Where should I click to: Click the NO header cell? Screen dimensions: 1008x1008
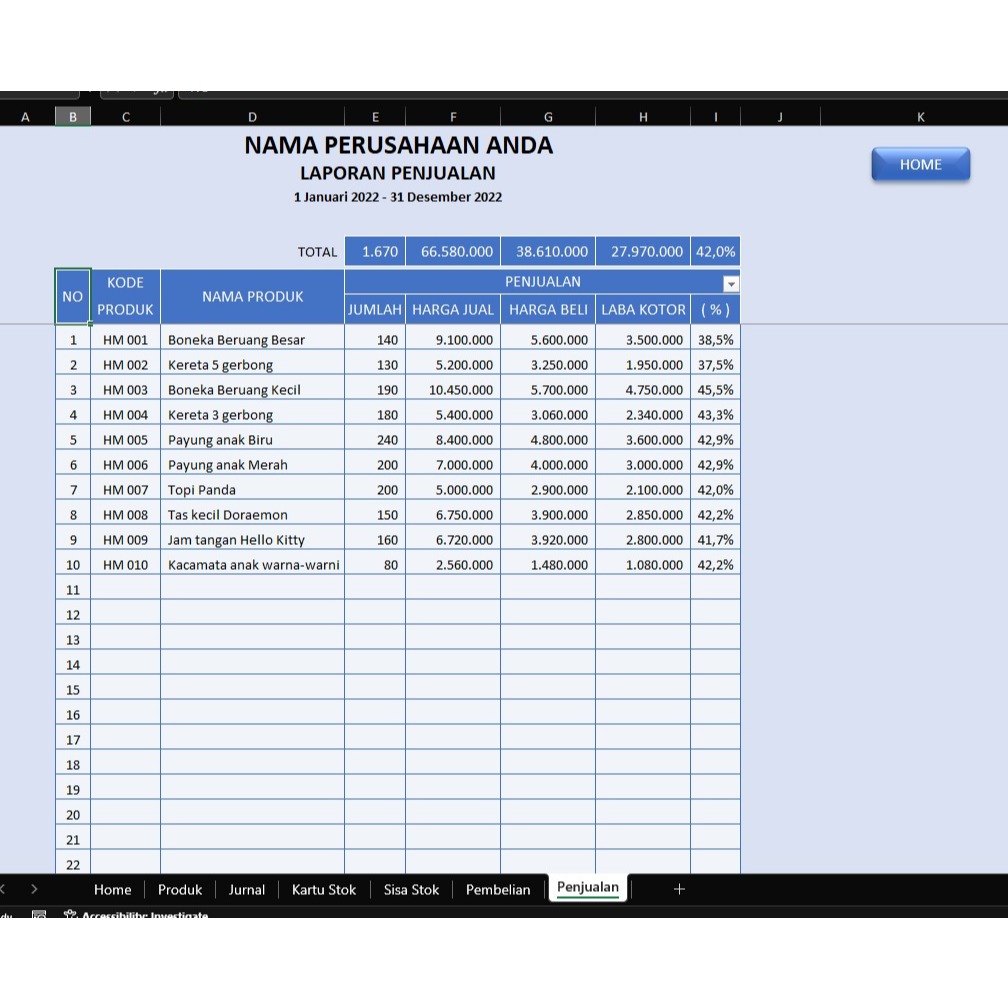[73, 296]
